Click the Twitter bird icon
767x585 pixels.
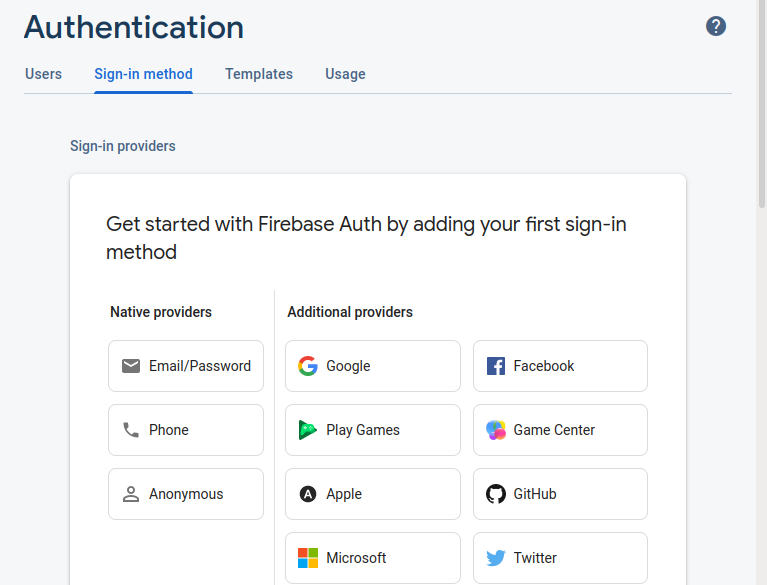(496, 558)
